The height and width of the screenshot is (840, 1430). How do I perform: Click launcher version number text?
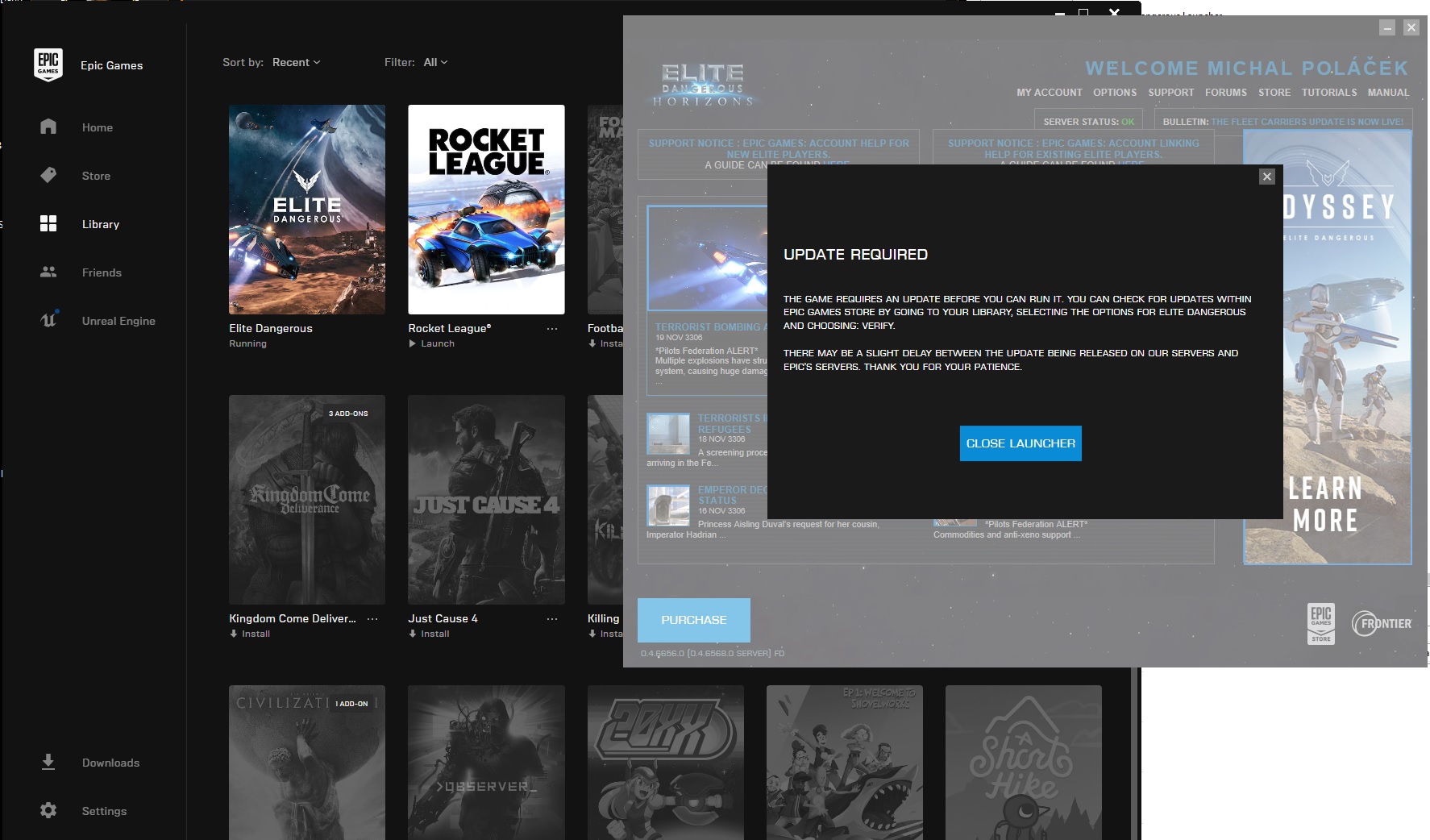point(713,653)
